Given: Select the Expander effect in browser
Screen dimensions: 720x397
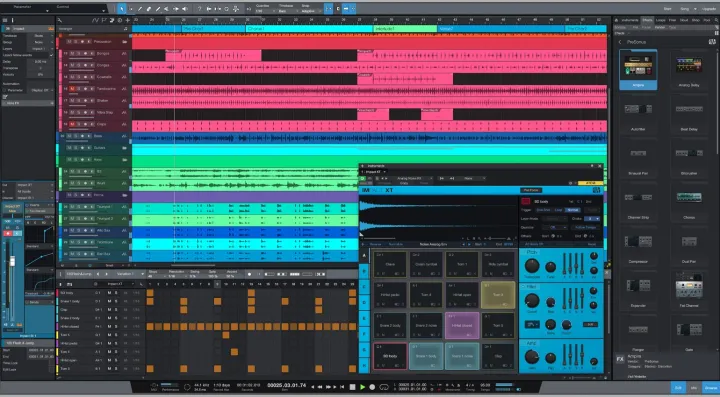Looking at the screenshot, I should (638, 290).
